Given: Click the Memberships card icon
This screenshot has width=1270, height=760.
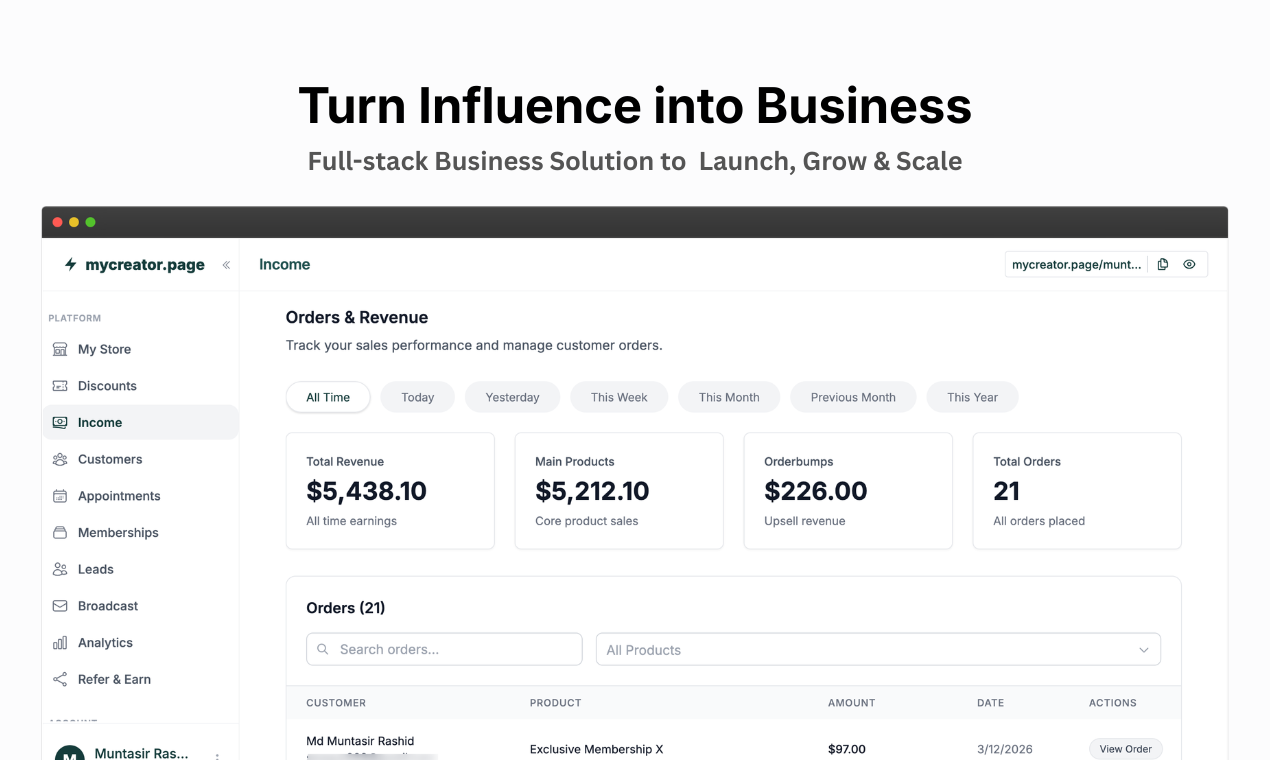Looking at the screenshot, I should (60, 533).
